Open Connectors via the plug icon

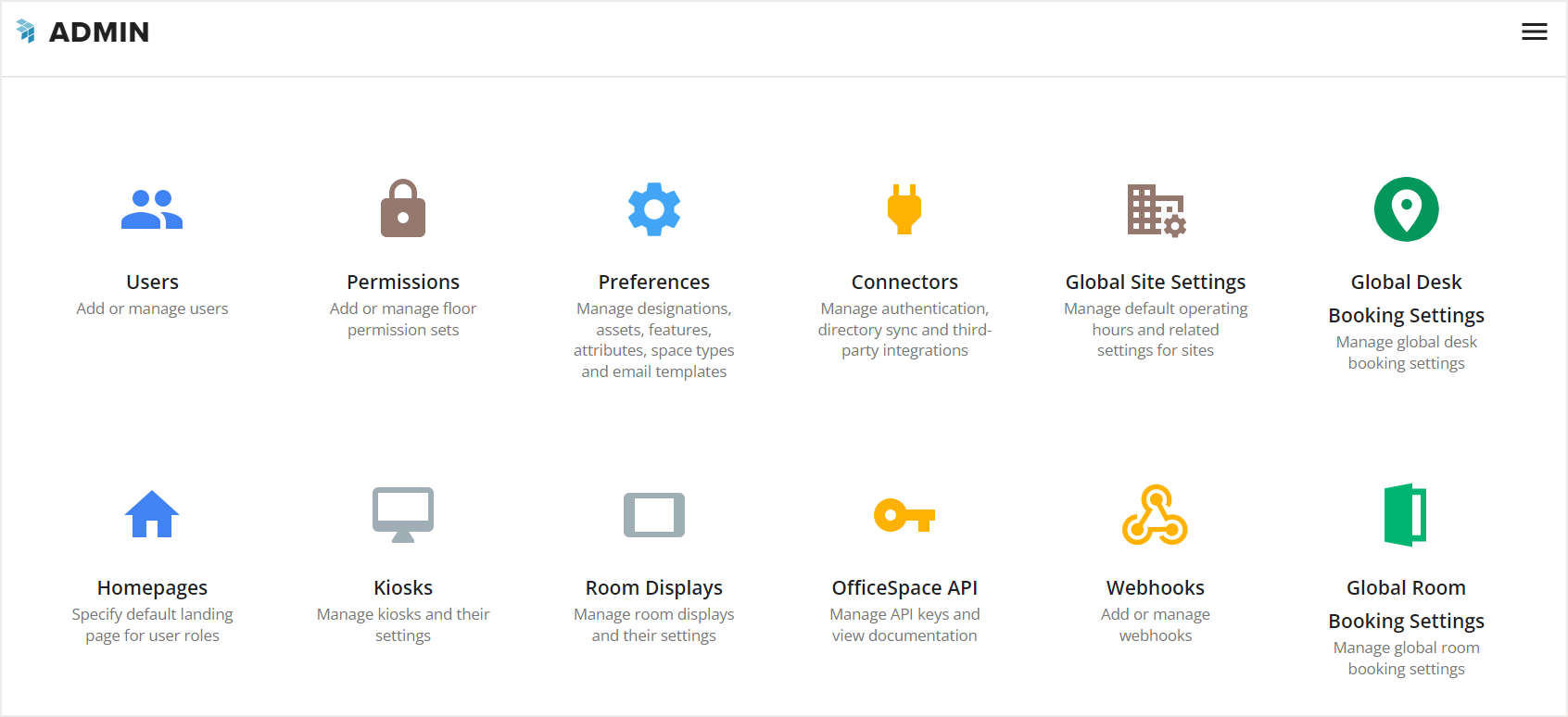click(904, 209)
